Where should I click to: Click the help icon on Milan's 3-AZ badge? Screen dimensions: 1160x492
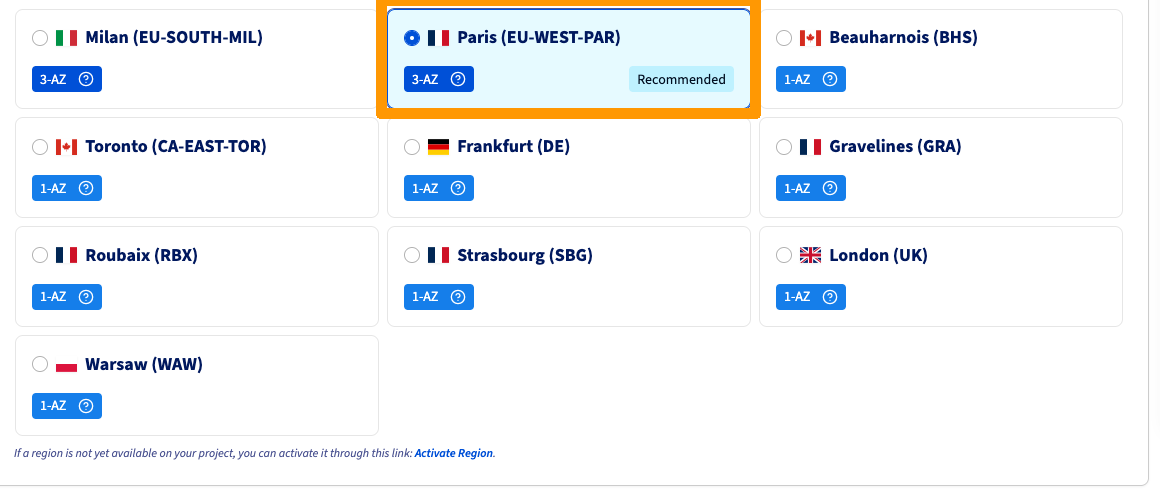point(86,79)
